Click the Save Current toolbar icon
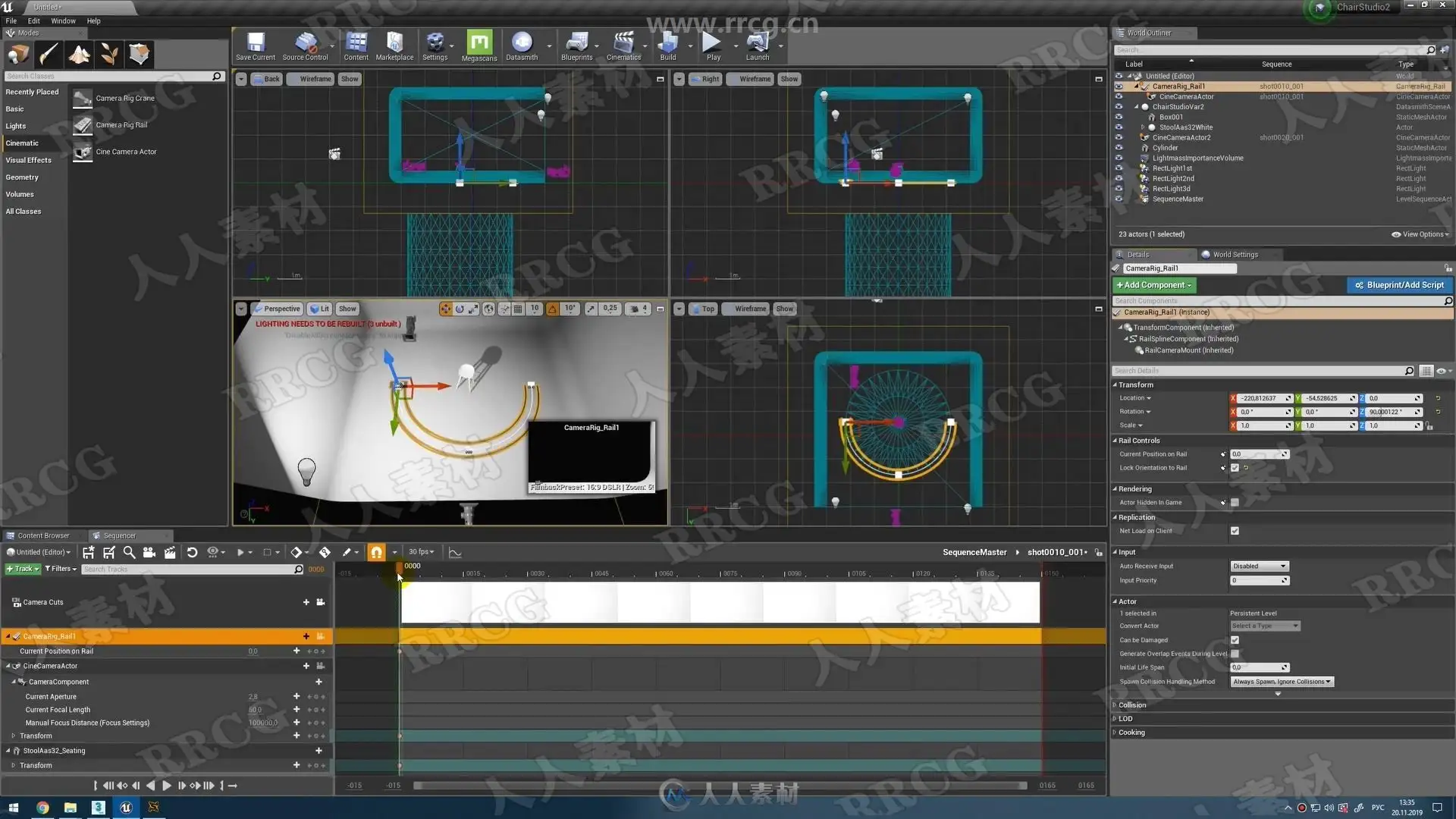1456x819 pixels. 256,45
